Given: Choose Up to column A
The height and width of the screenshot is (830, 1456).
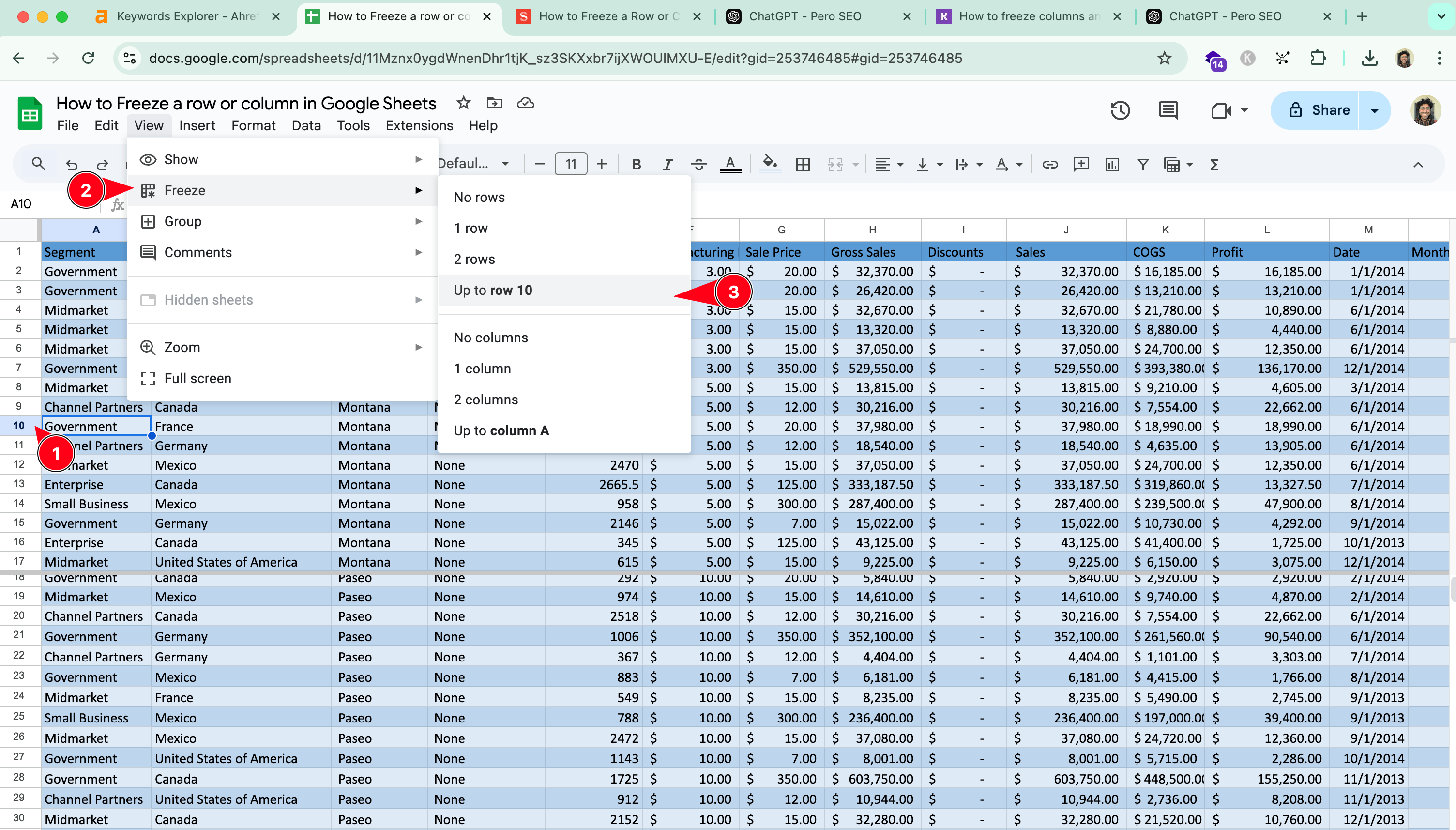Looking at the screenshot, I should 564,430.
